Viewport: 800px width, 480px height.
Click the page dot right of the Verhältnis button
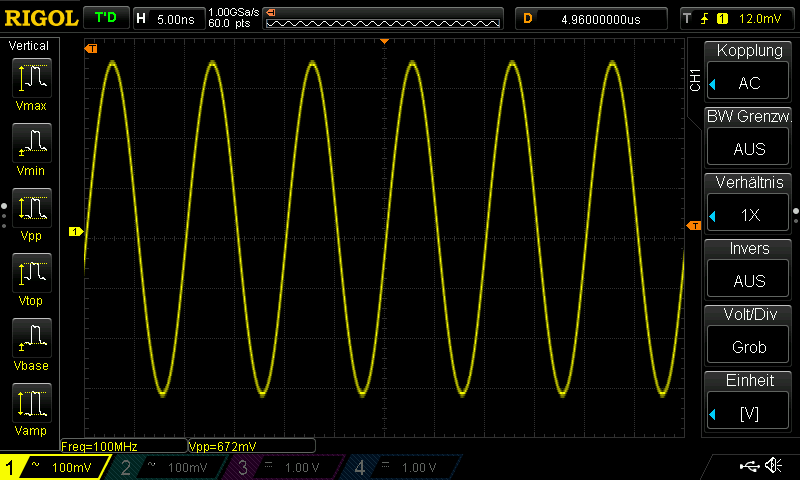tap(796, 215)
